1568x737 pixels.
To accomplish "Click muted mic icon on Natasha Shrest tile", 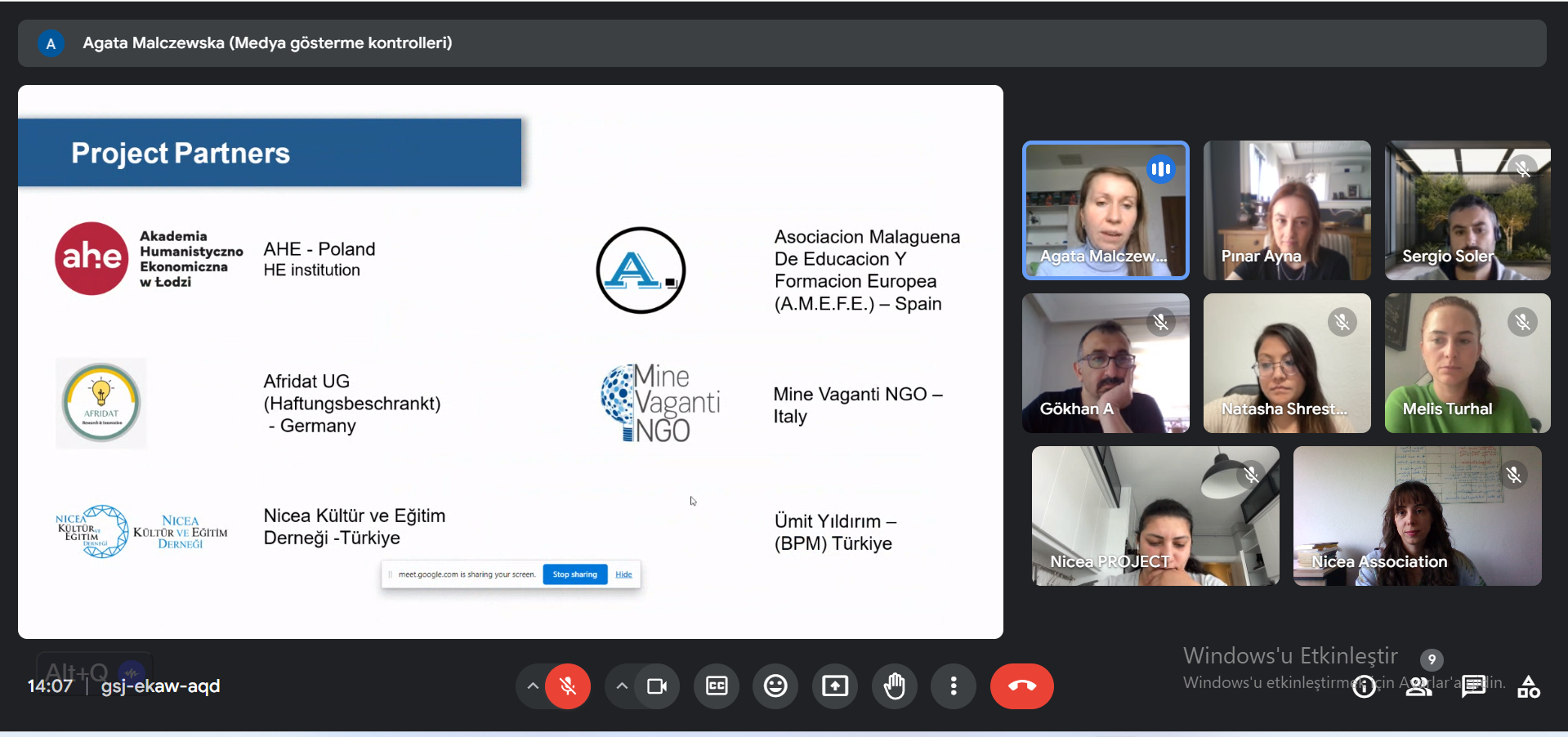I will (x=1342, y=322).
